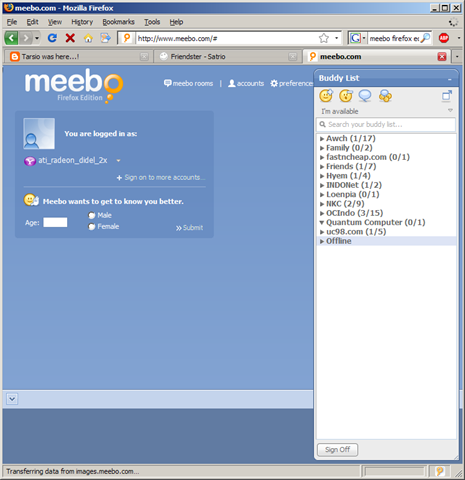Expand the INDONet (1/2) group

(x=322, y=185)
